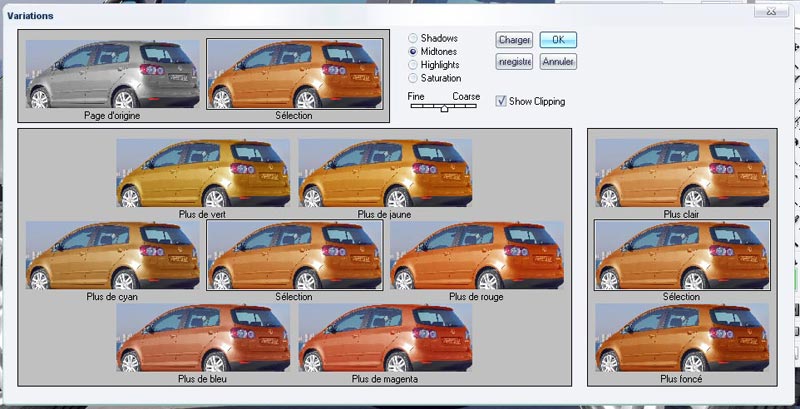Click the Sélection thumbnail in brightness column
800x409 pixels.
pos(682,255)
